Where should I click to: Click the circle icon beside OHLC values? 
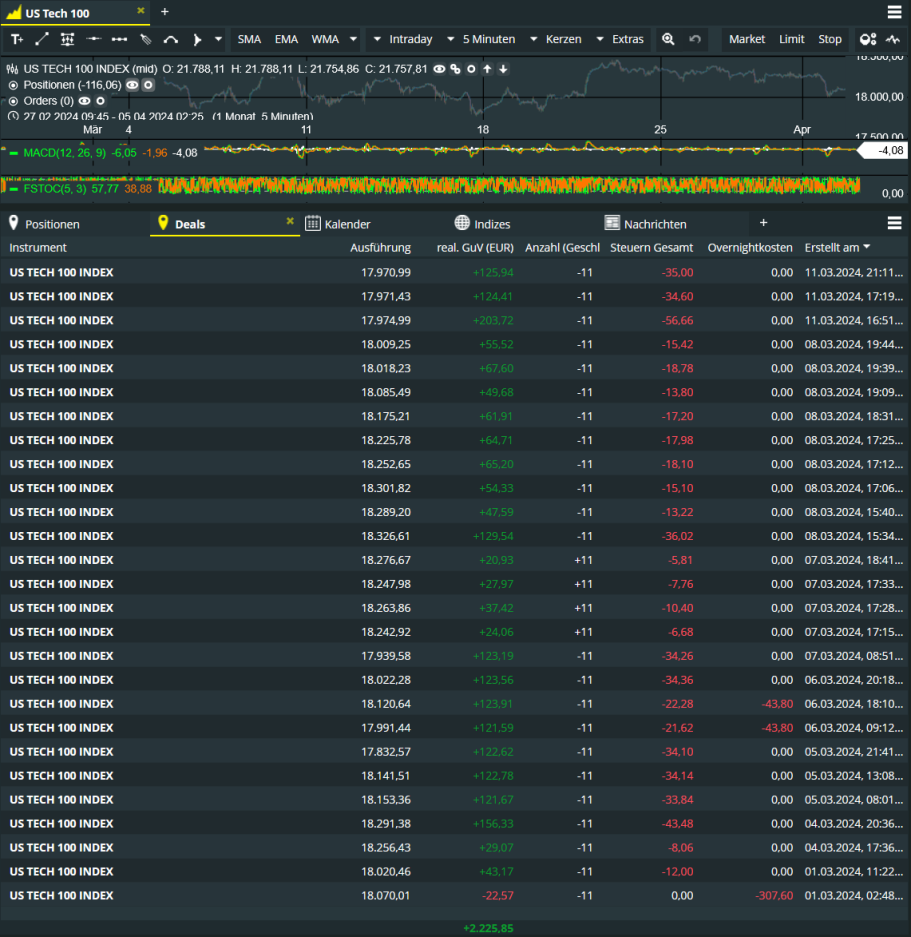(x=471, y=69)
